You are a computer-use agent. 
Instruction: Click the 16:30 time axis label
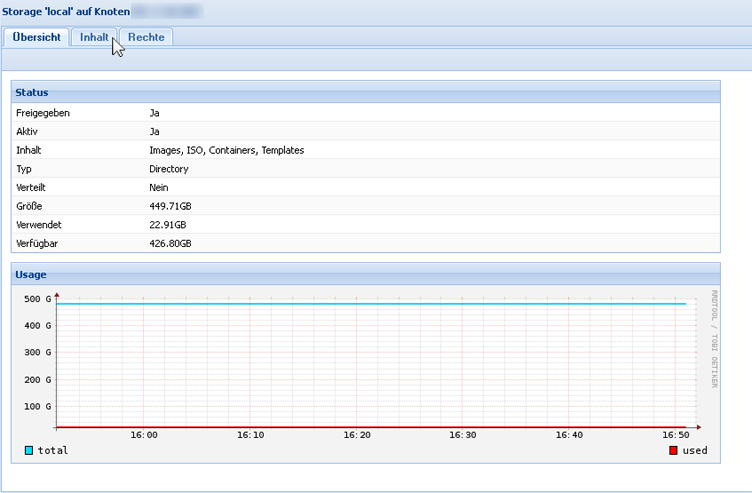(463, 435)
